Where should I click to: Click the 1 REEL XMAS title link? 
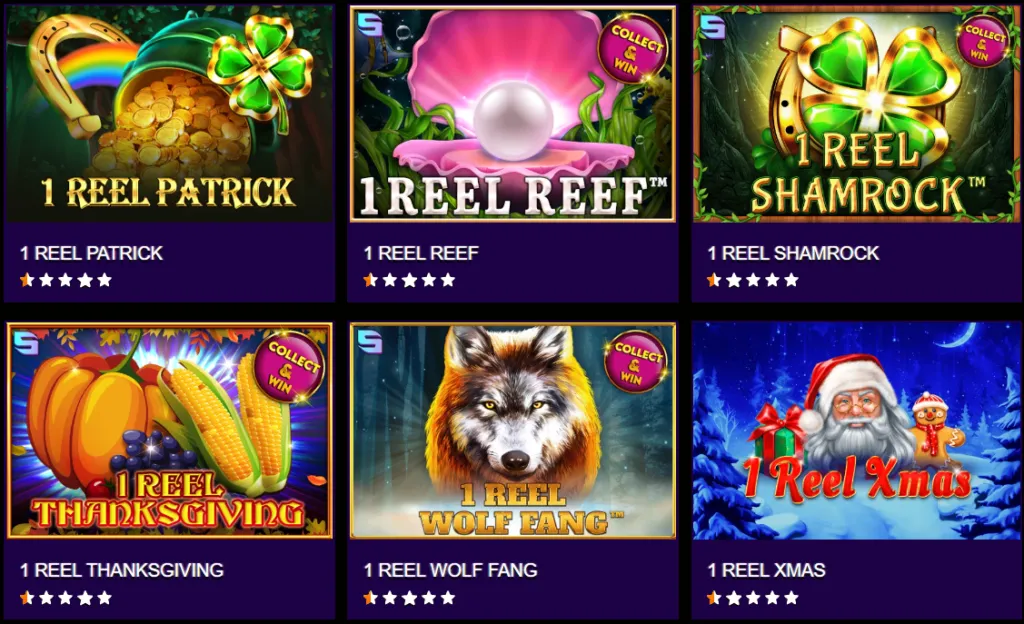767,570
